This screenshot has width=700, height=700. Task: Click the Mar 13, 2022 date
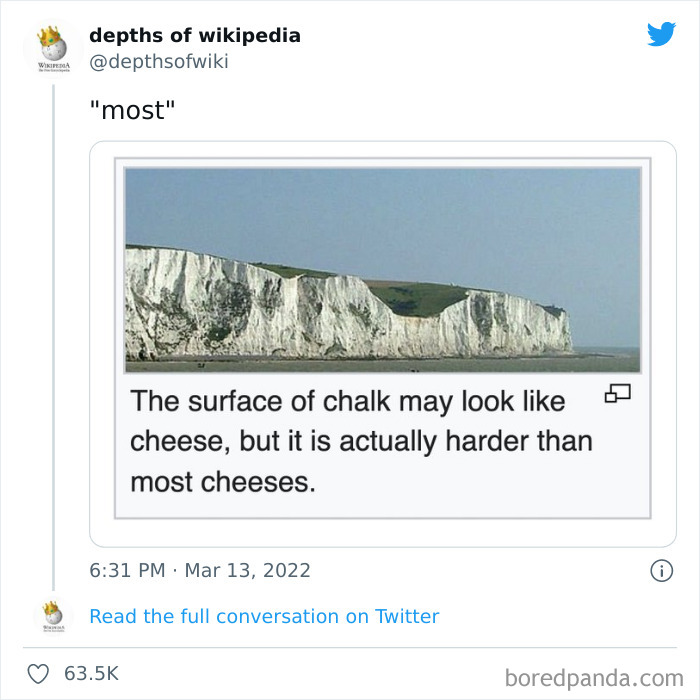(x=247, y=570)
